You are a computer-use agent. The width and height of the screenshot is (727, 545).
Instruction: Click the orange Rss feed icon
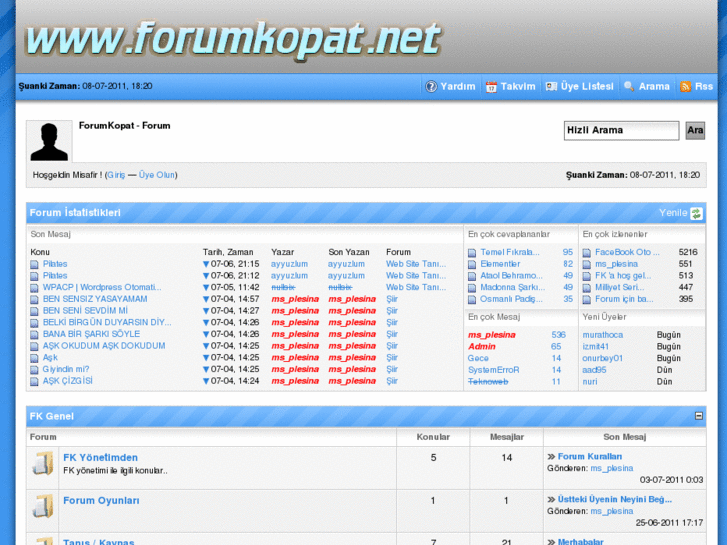pos(685,87)
